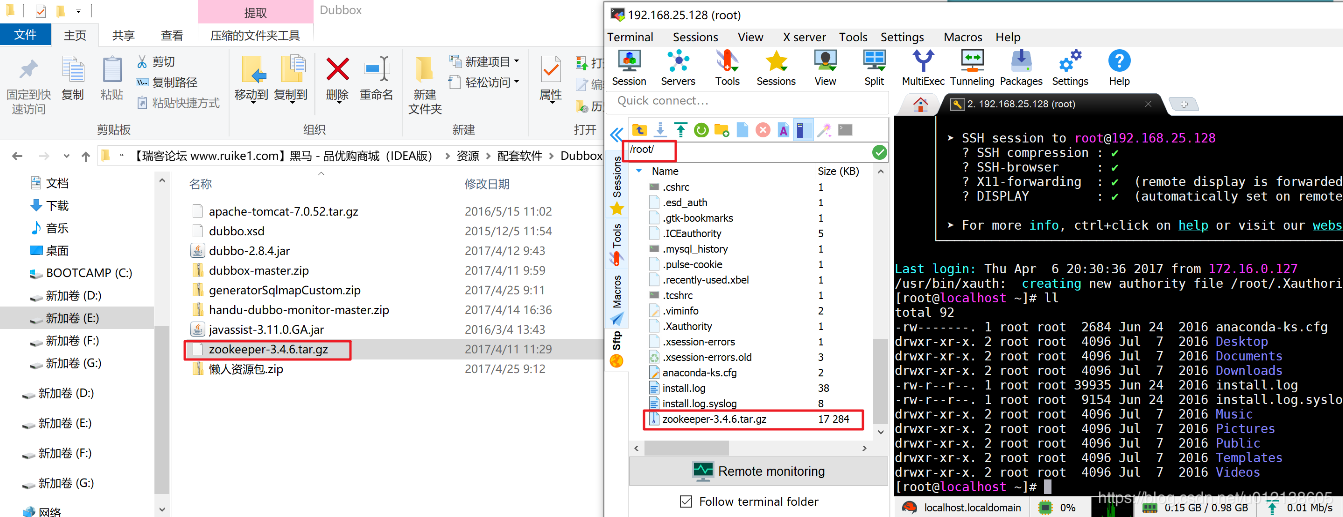
Task: Click the help link in terminal text
Action: click(1193, 226)
